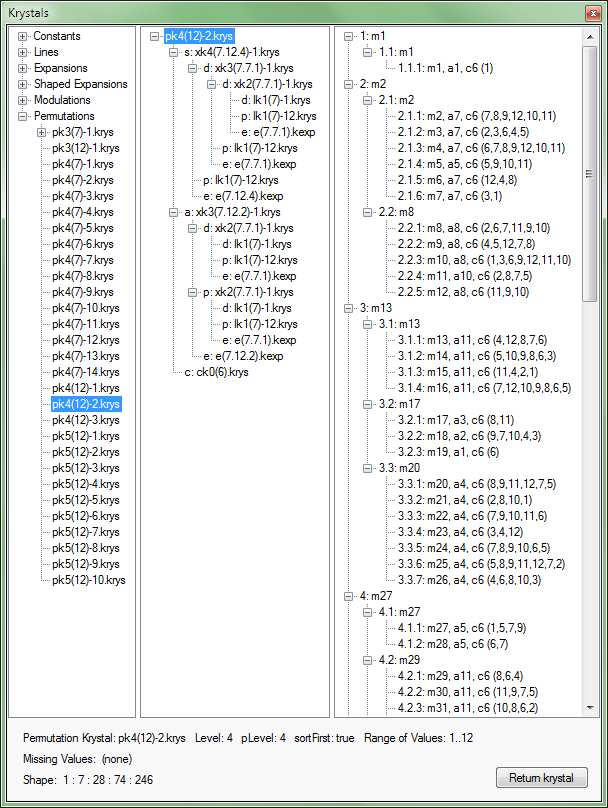Select the e: e(7.12.4).kexp item

pyautogui.click(x=243, y=196)
